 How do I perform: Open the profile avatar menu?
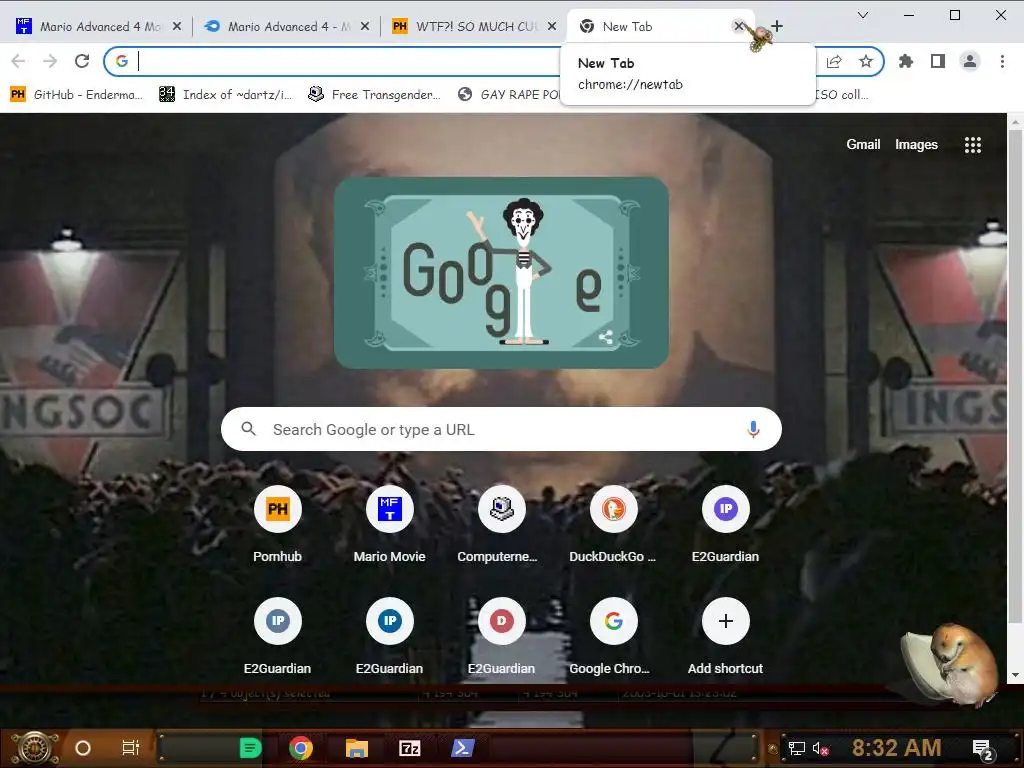(x=970, y=61)
